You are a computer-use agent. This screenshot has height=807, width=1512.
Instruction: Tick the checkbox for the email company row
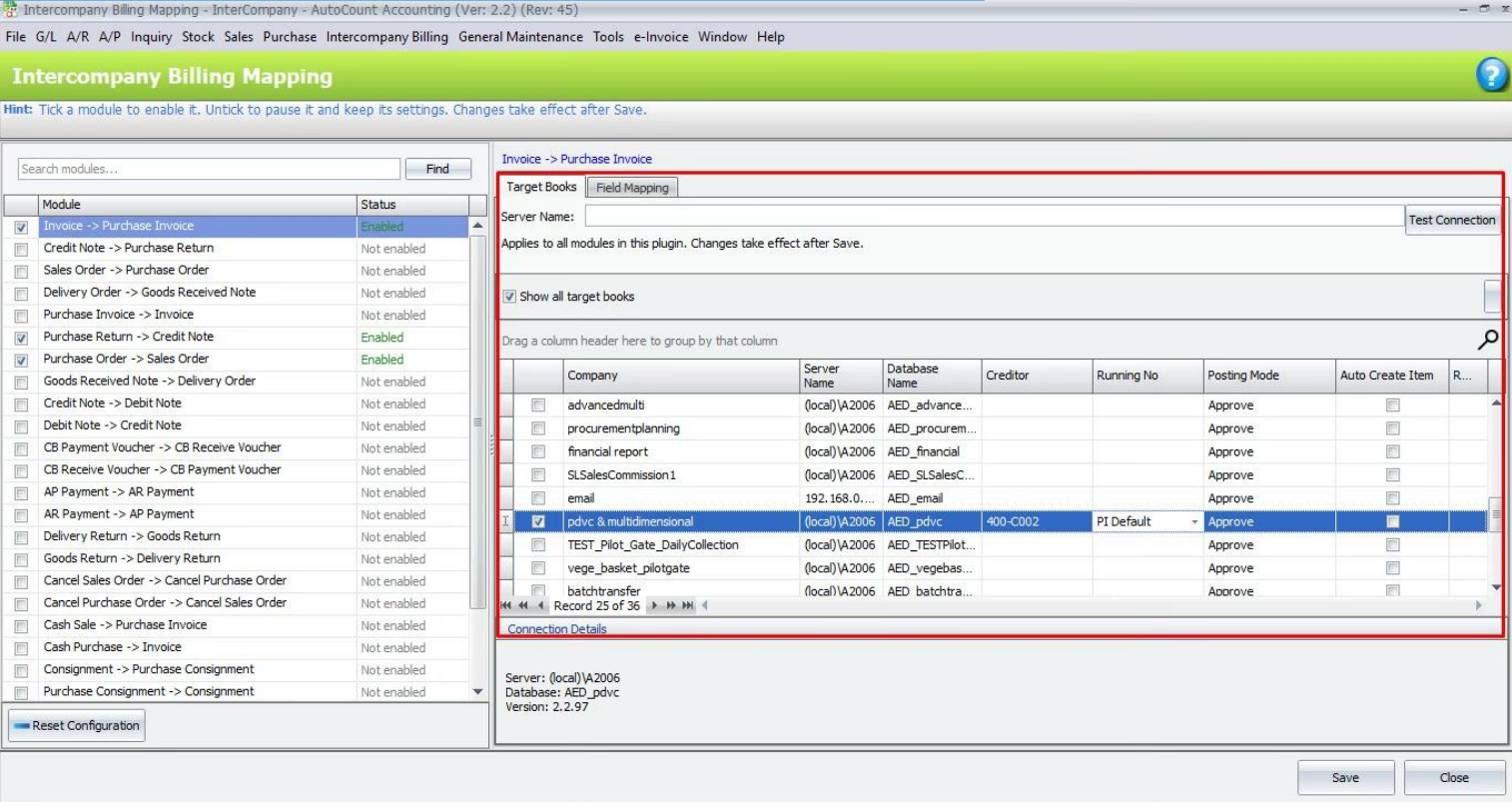click(x=538, y=498)
